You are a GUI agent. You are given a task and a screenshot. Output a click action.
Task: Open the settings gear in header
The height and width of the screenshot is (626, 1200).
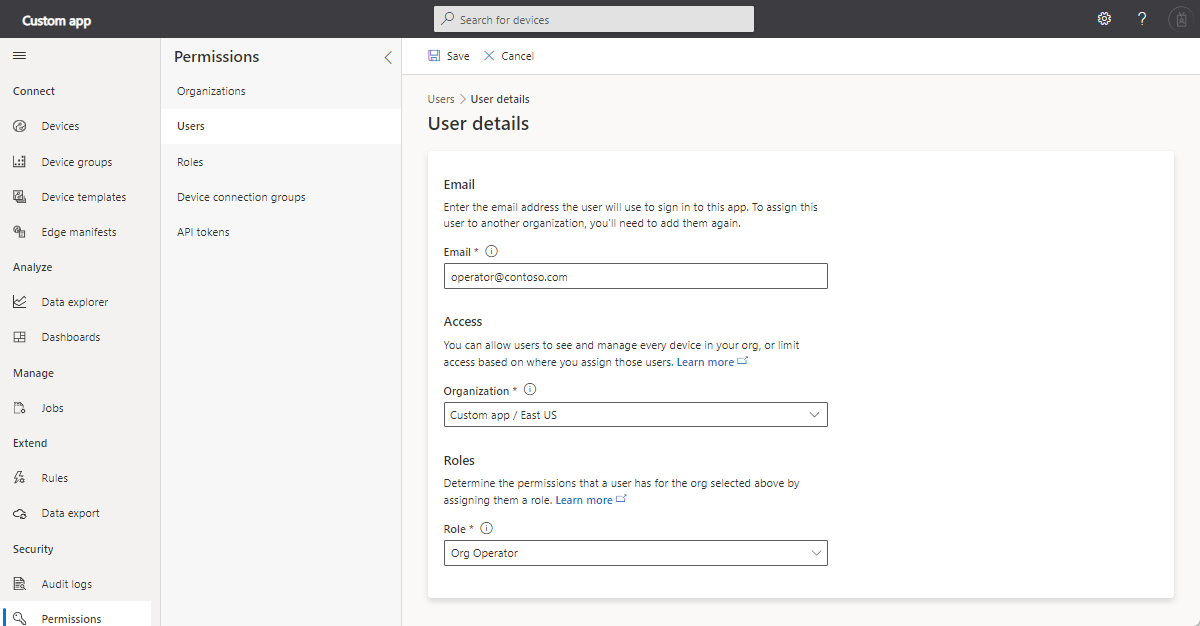tap(1104, 19)
